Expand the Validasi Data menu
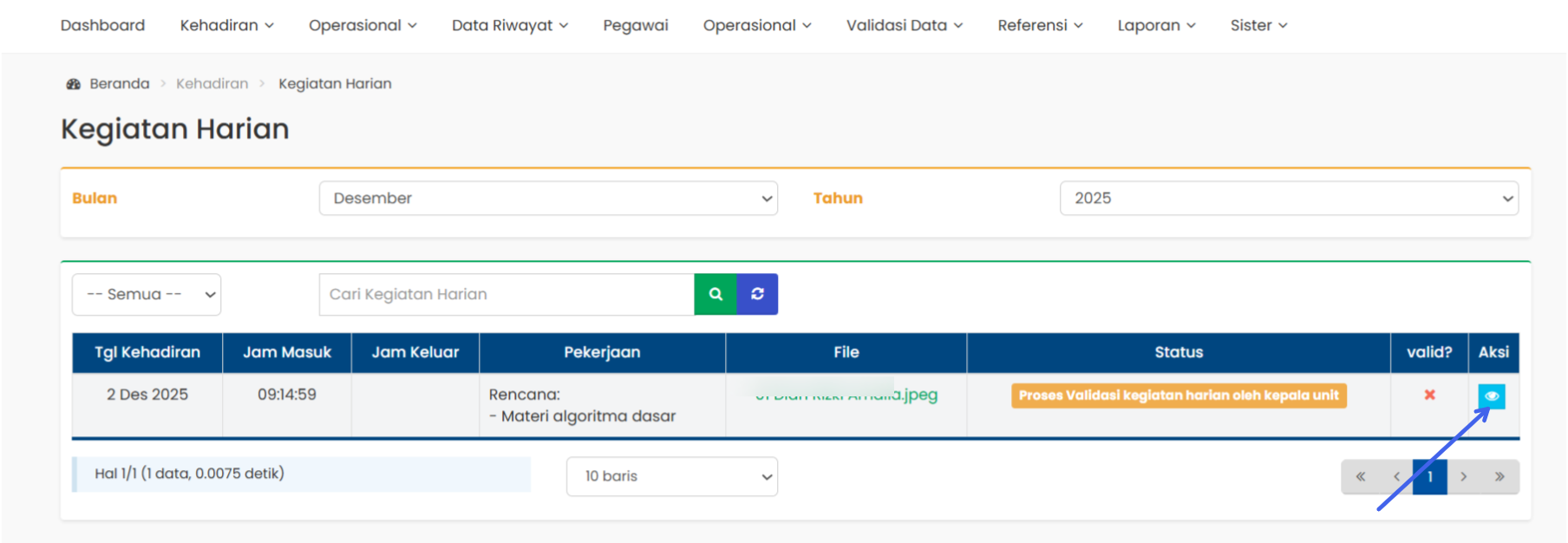Screen dimensions: 1568x543 (x=904, y=25)
